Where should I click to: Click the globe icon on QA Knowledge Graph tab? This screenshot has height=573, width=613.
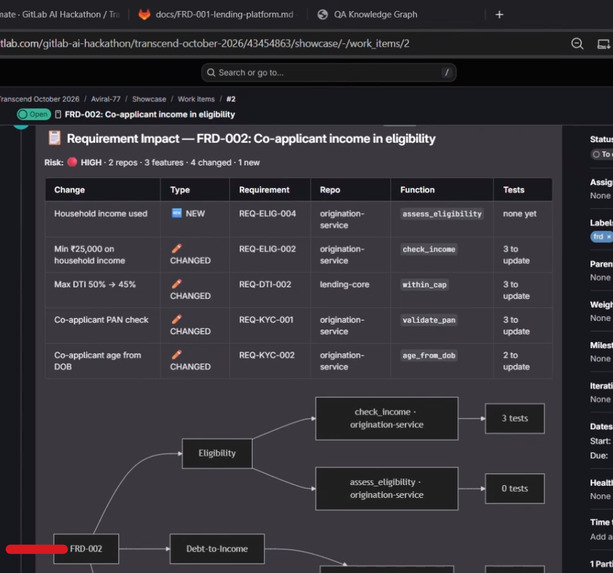(x=323, y=14)
